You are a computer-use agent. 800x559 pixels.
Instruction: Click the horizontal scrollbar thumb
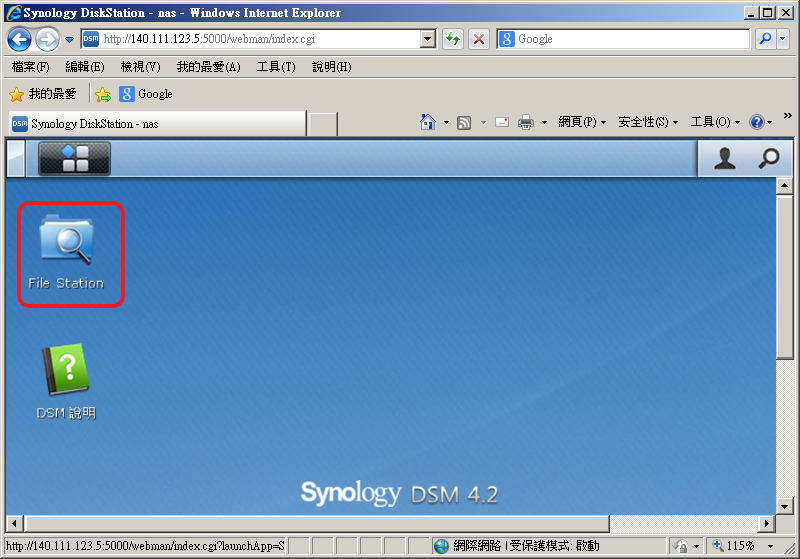tap(316, 523)
